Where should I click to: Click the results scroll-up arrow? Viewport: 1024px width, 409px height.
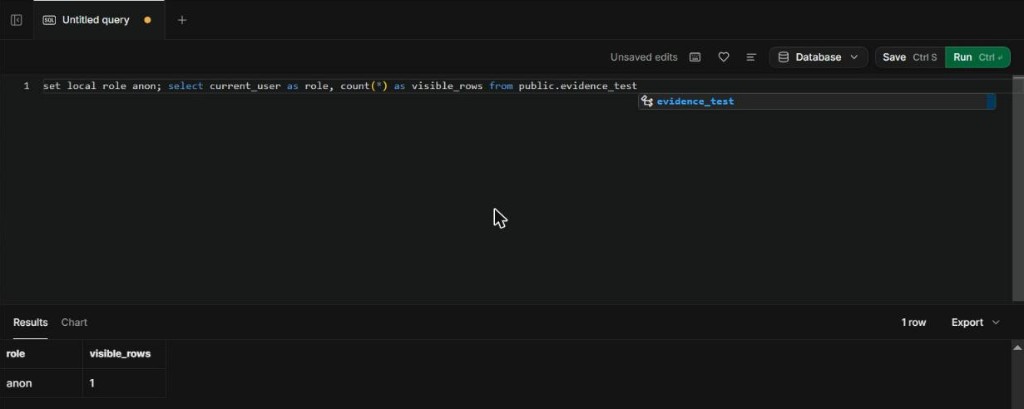pyautogui.click(x=1017, y=348)
